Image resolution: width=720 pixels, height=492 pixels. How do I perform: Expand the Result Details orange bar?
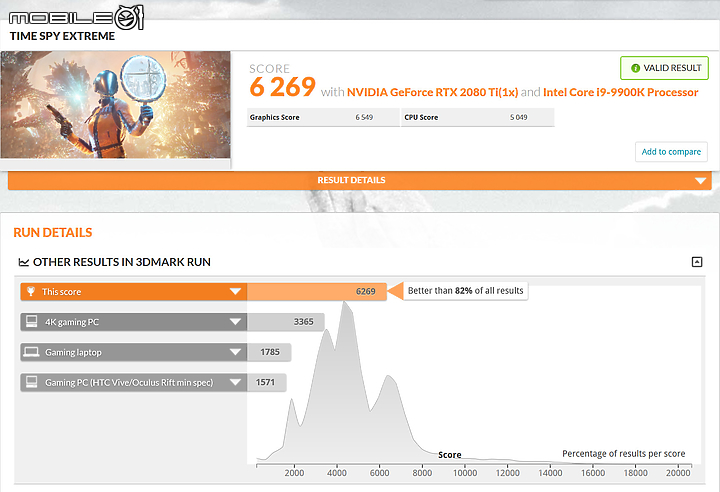tap(360, 180)
